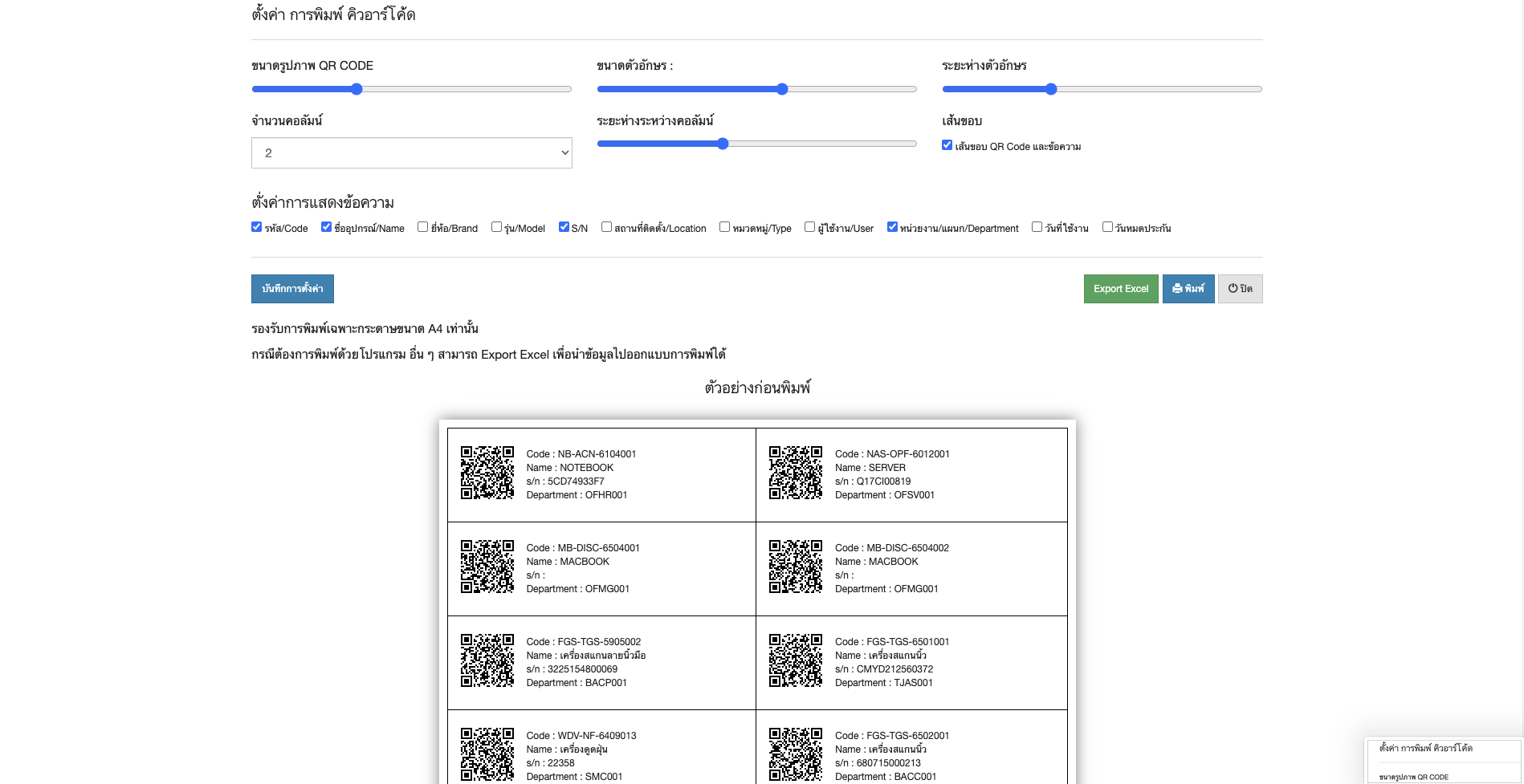This screenshot has width=1524, height=784.
Task: Enable the User checkbox
Action: pos(809,227)
